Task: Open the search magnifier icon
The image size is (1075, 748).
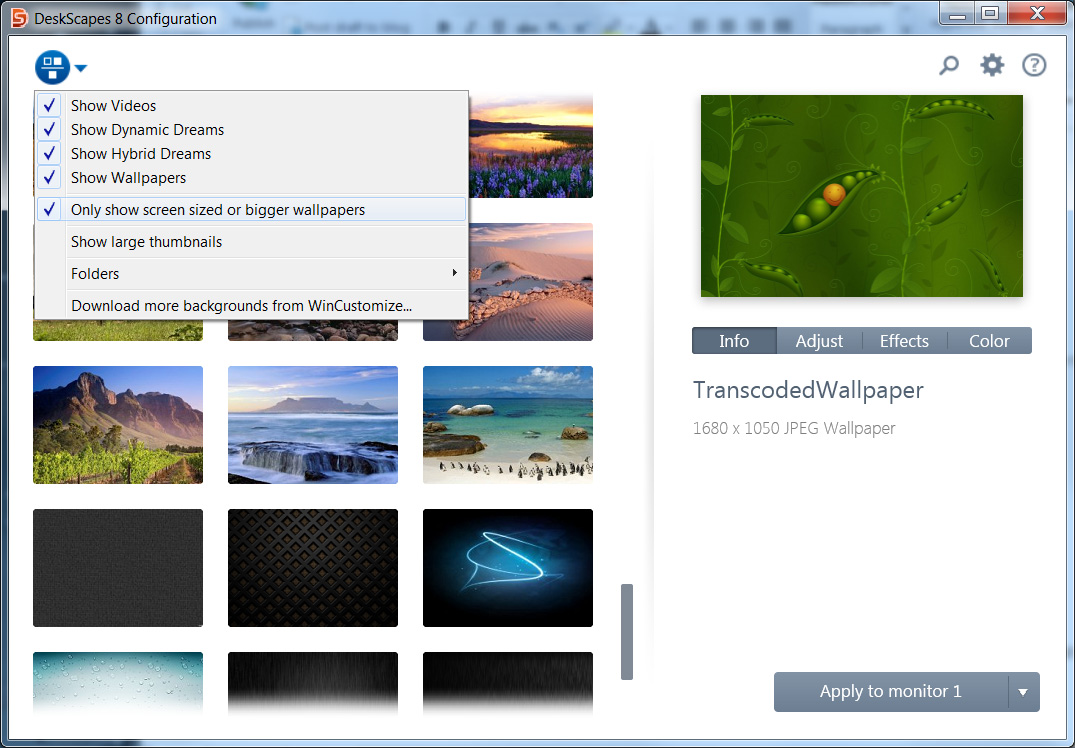Action: point(949,65)
